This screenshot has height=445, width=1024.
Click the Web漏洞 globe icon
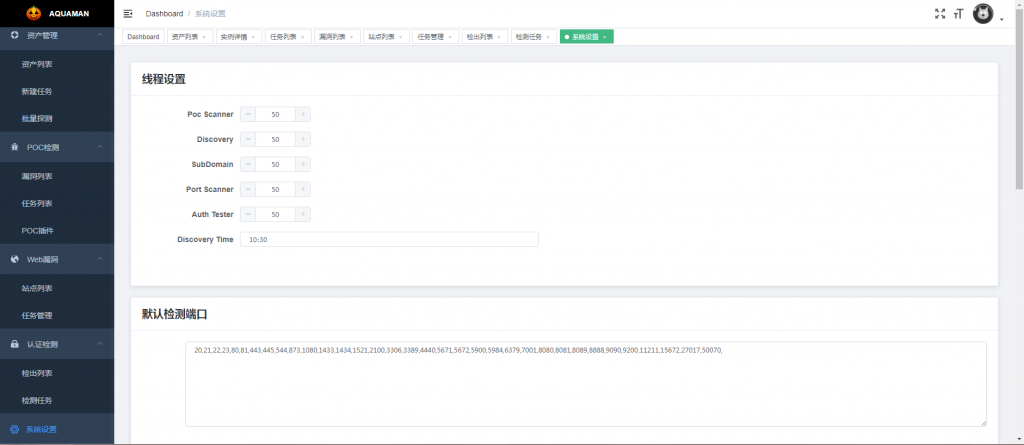(14, 259)
